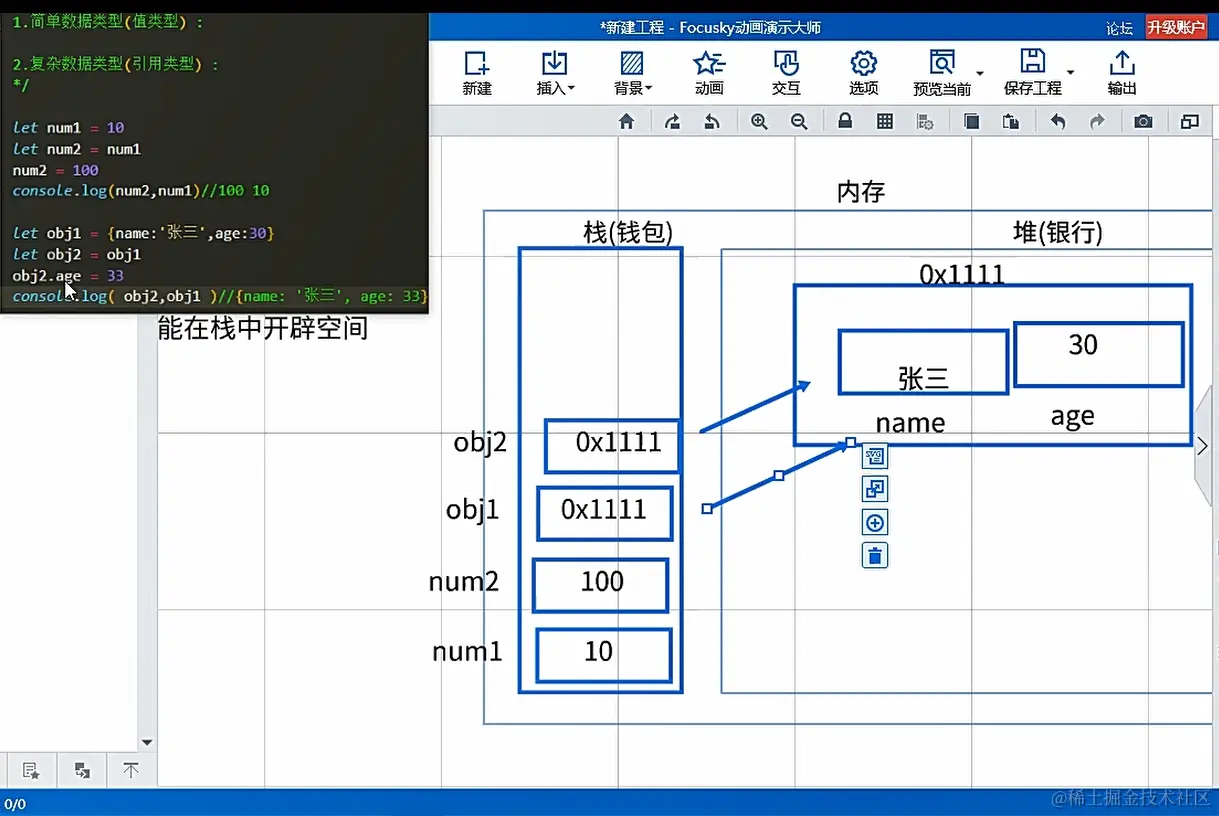Click the redo arrow icon
Viewport: 1219px width, 816px height.
point(1097,122)
